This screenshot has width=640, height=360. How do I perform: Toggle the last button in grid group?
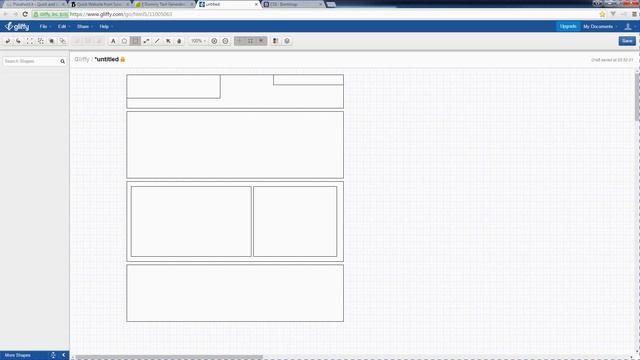point(261,41)
